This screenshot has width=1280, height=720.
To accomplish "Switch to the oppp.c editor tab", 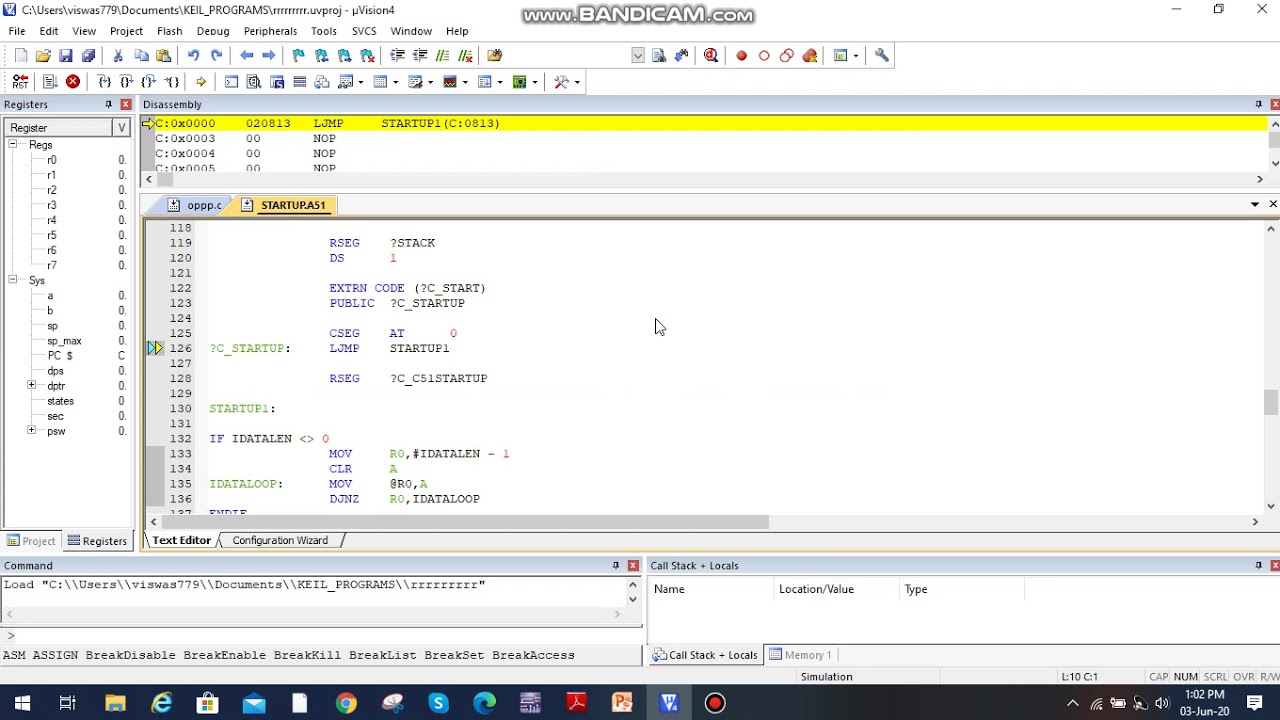I will coord(195,205).
